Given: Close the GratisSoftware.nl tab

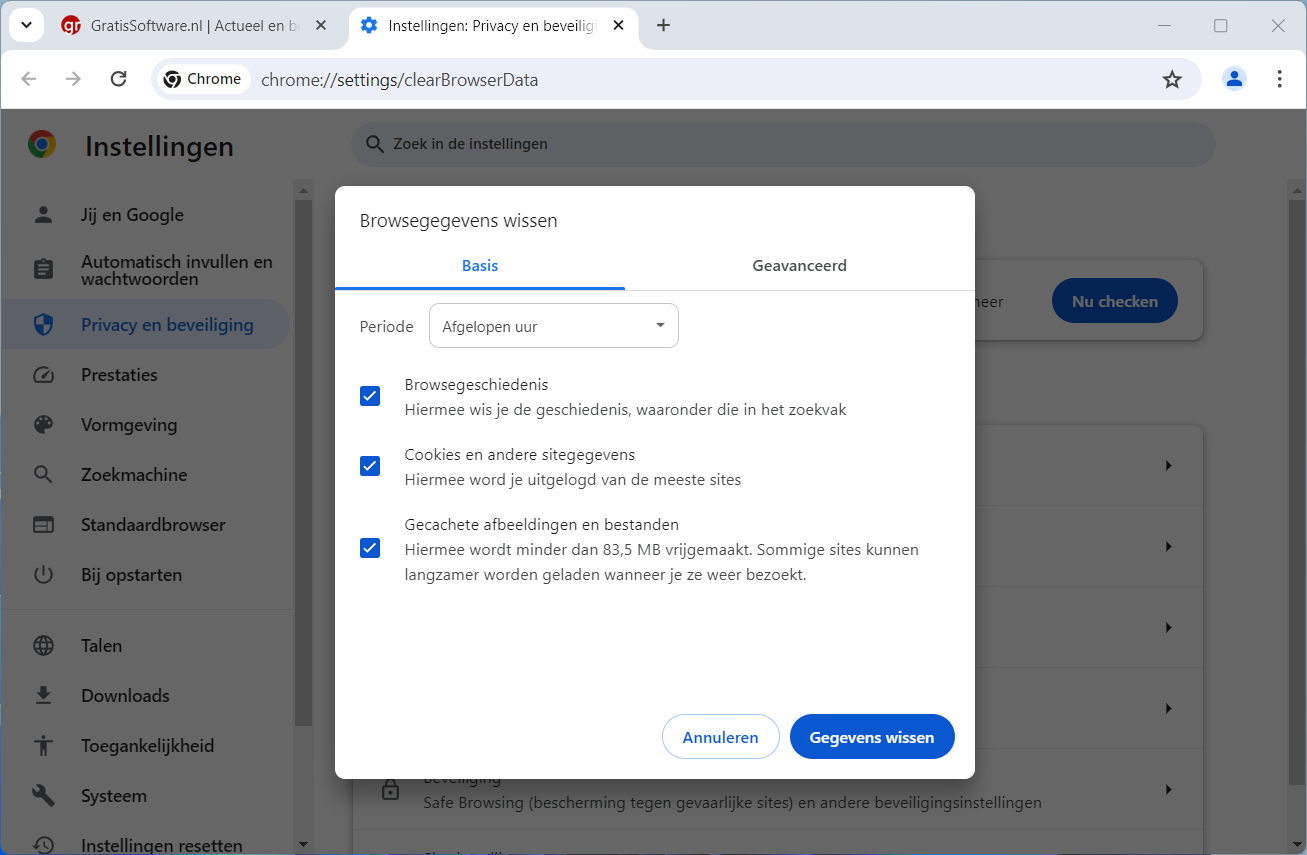Looking at the screenshot, I should 320,26.
